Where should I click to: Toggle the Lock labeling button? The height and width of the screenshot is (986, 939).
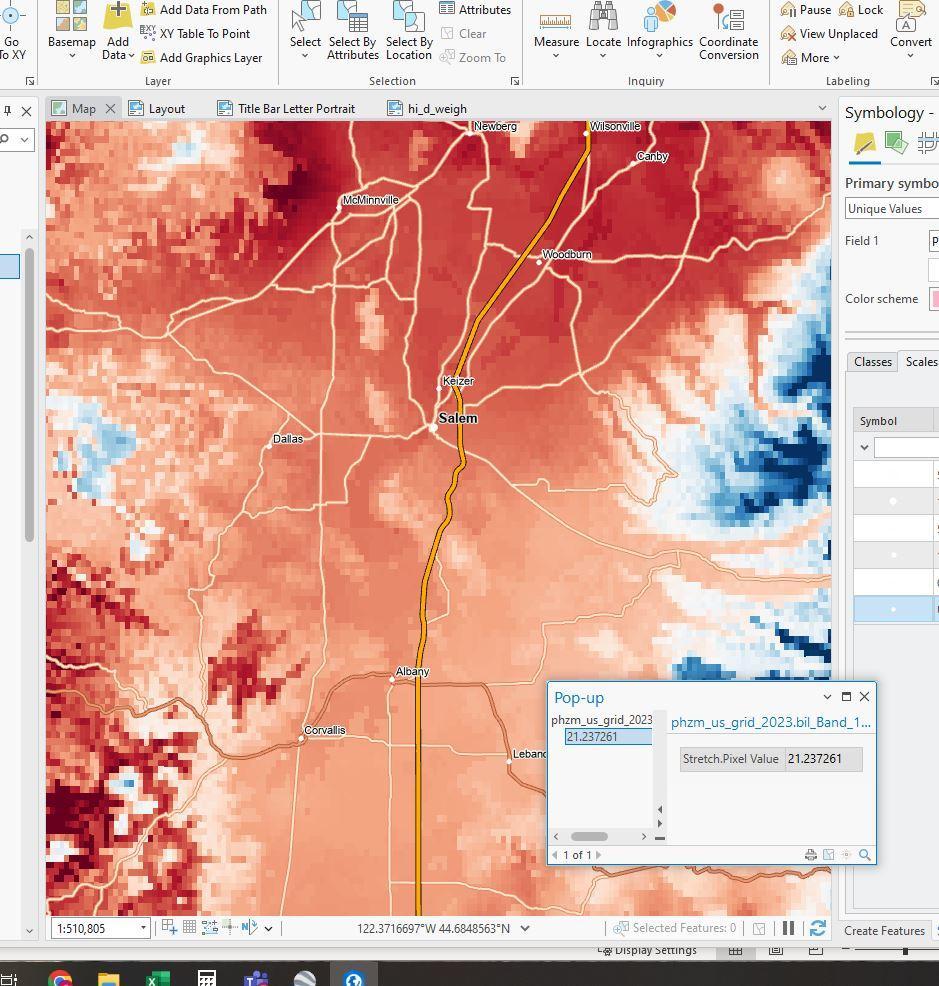pos(860,9)
